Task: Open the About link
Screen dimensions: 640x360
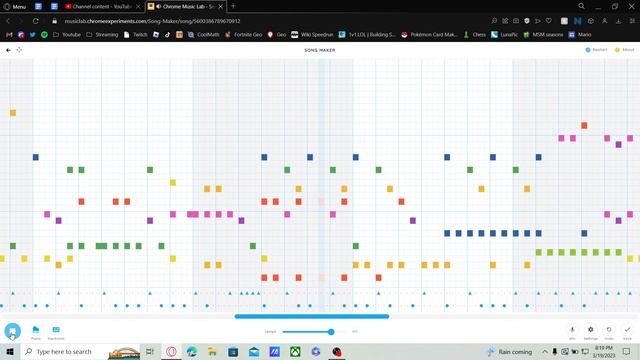Action: tap(624, 50)
